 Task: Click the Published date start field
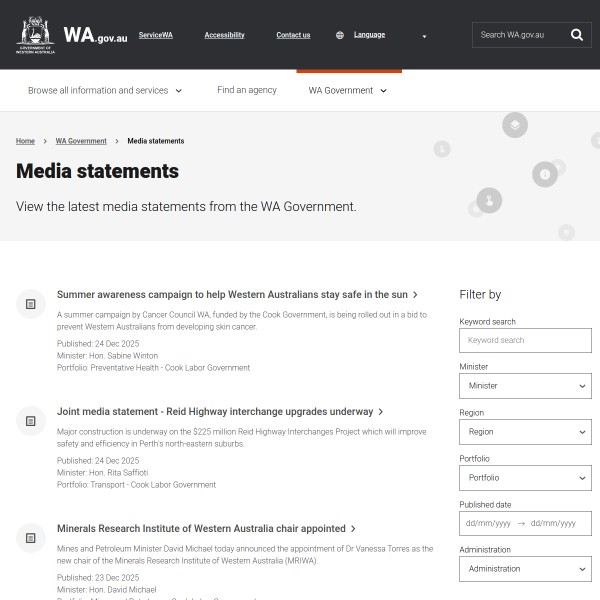pyautogui.click(x=488, y=523)
